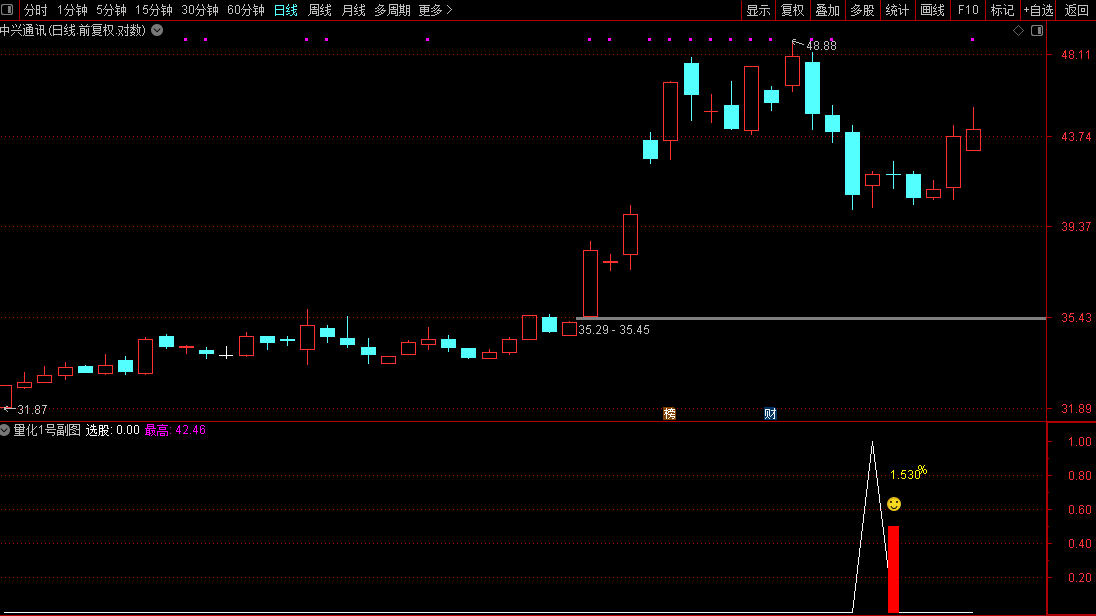Viewport: 1096px width, 616px height.
Task: Click the 48.88 high price label
Action: pyautogui.click(x=821, y=45)
